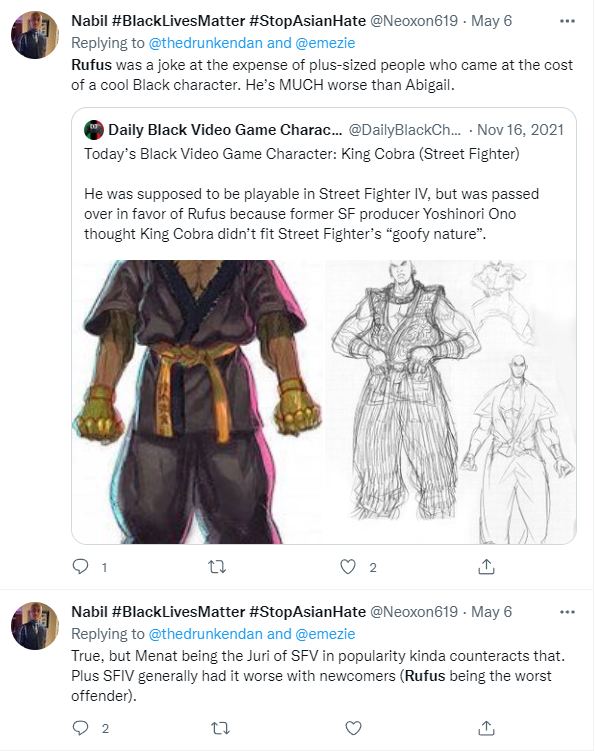Viewport: 595px width, 751px height.
Task: Open more options on second tweet
Action: pyautogui.click(x=567, y=612)
